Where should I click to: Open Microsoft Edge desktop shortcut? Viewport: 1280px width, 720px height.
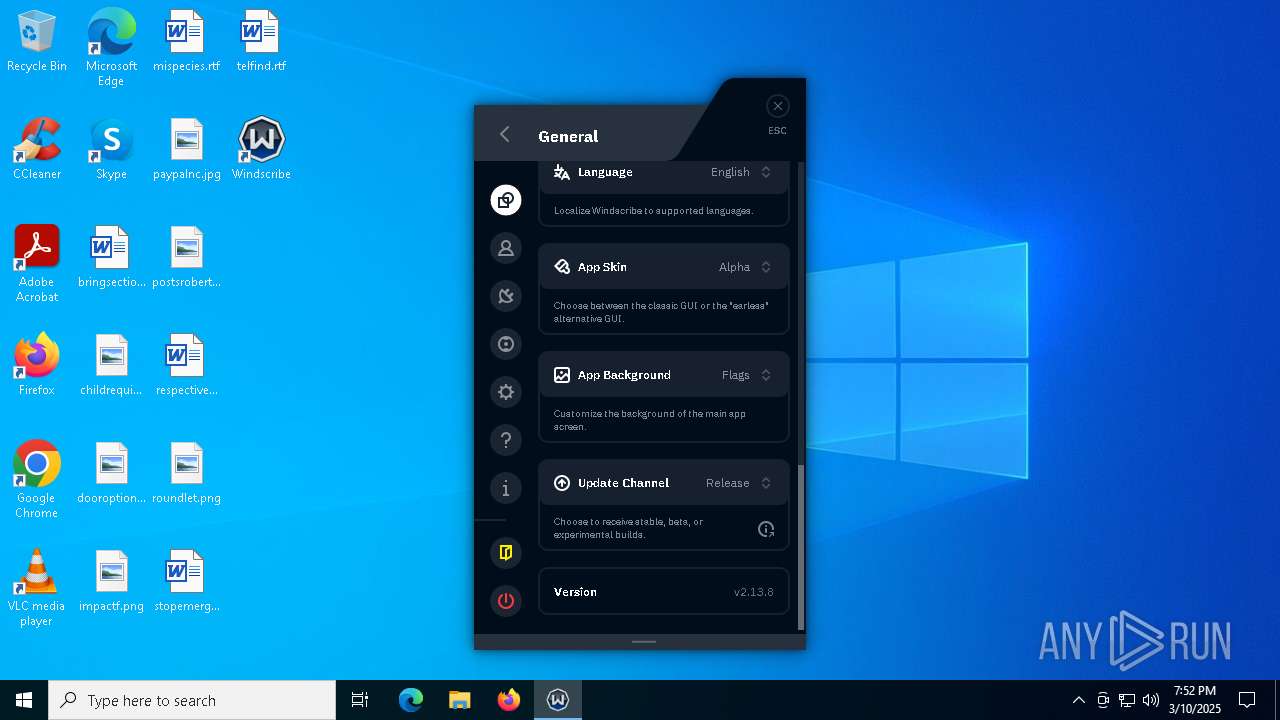pos(111,48)
